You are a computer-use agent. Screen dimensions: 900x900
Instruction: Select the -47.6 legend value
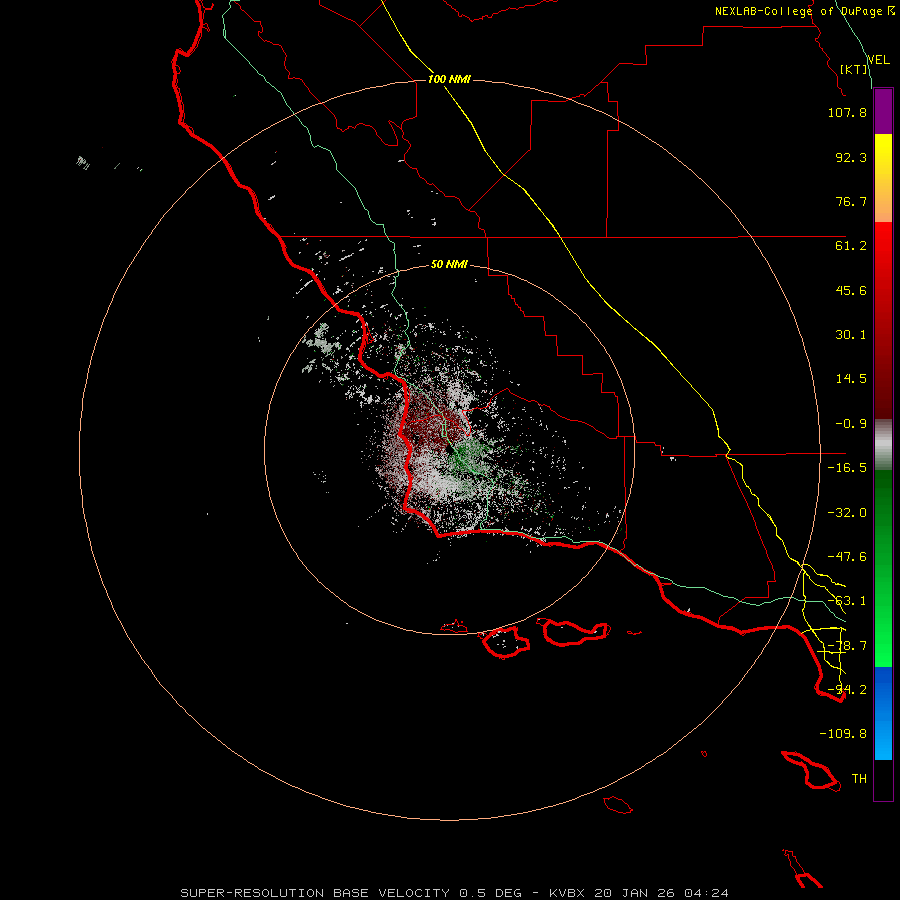[x=847, y=557]
